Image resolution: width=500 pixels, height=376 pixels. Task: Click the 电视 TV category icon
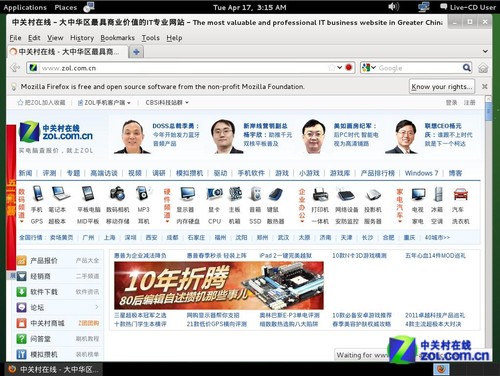point(418,194)
